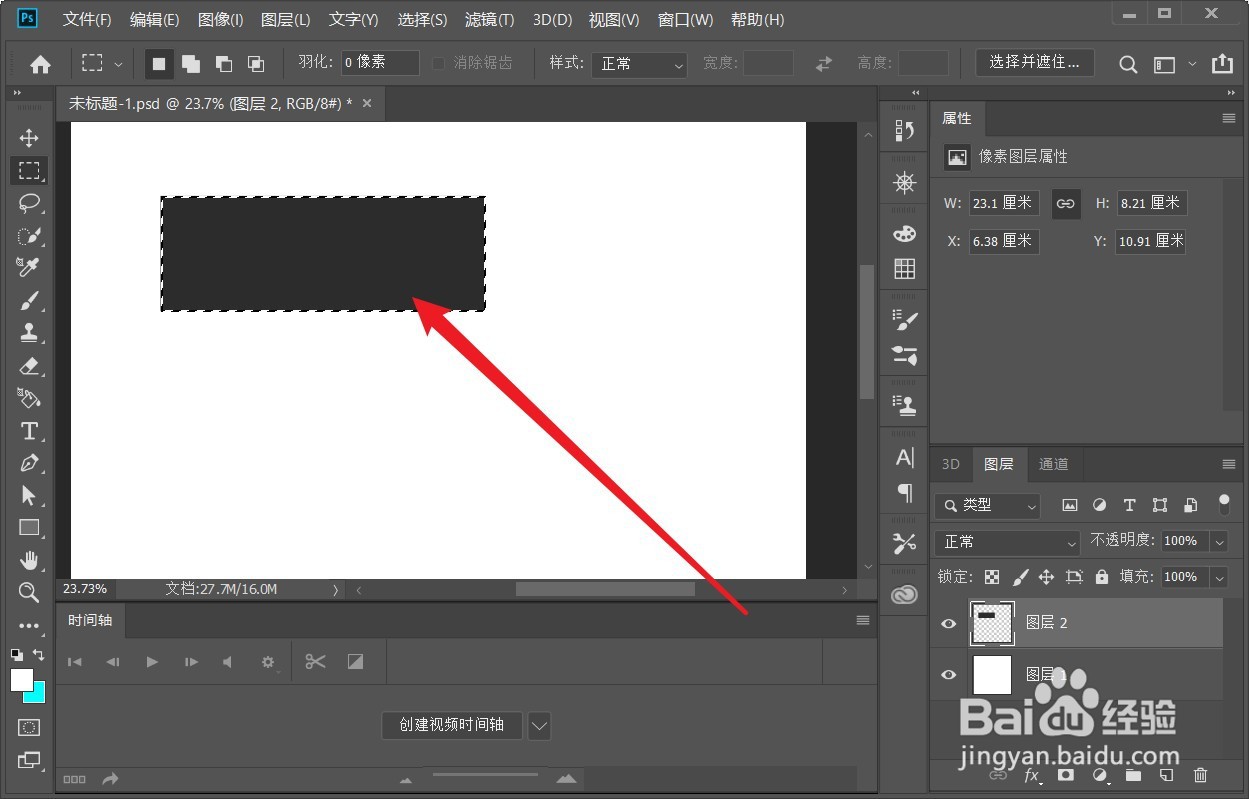Open the History panel icon

[x=905, y=130]
